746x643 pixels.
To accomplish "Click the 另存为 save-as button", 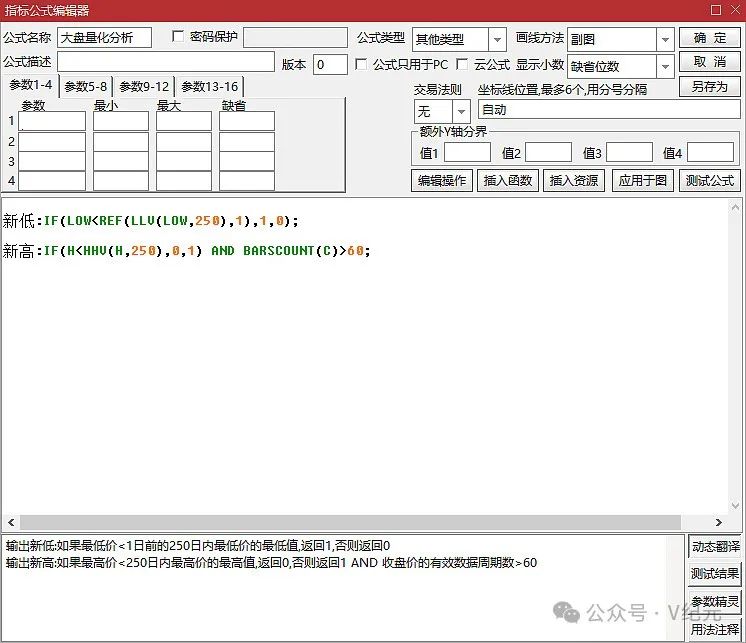I will (x=709, y=87).
